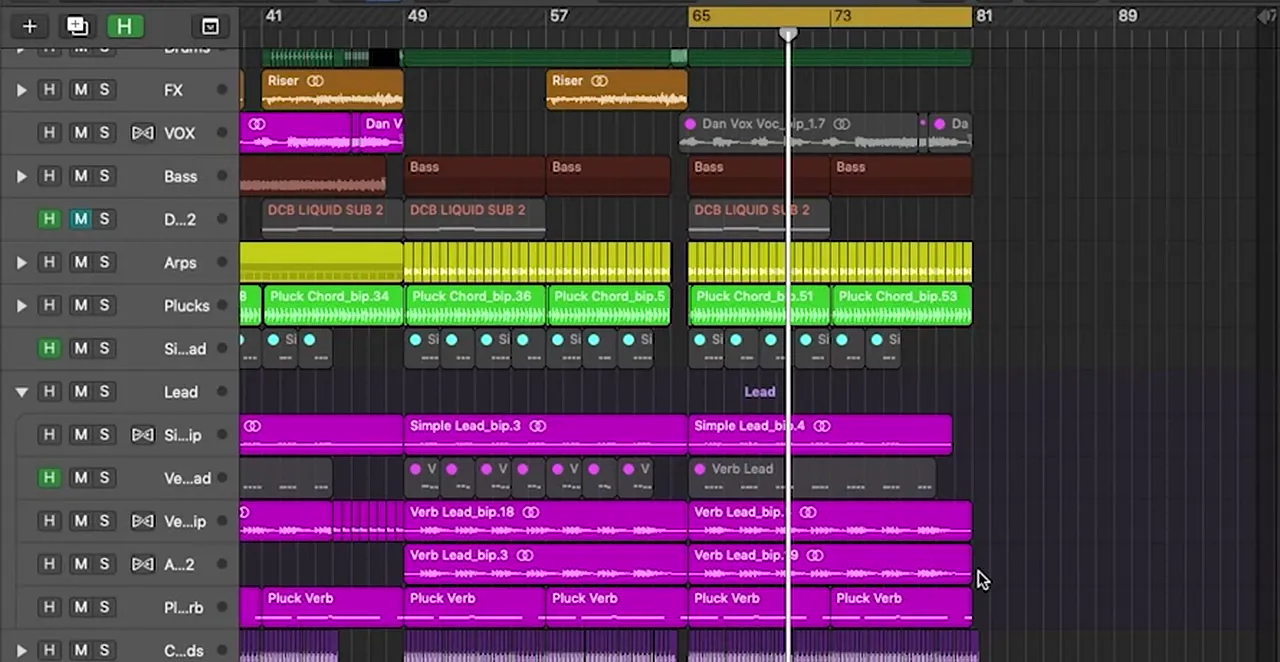This screenshot has height=662, width=1280.
Task: Enable hide on the Bass track
Action: pos(48,176)
